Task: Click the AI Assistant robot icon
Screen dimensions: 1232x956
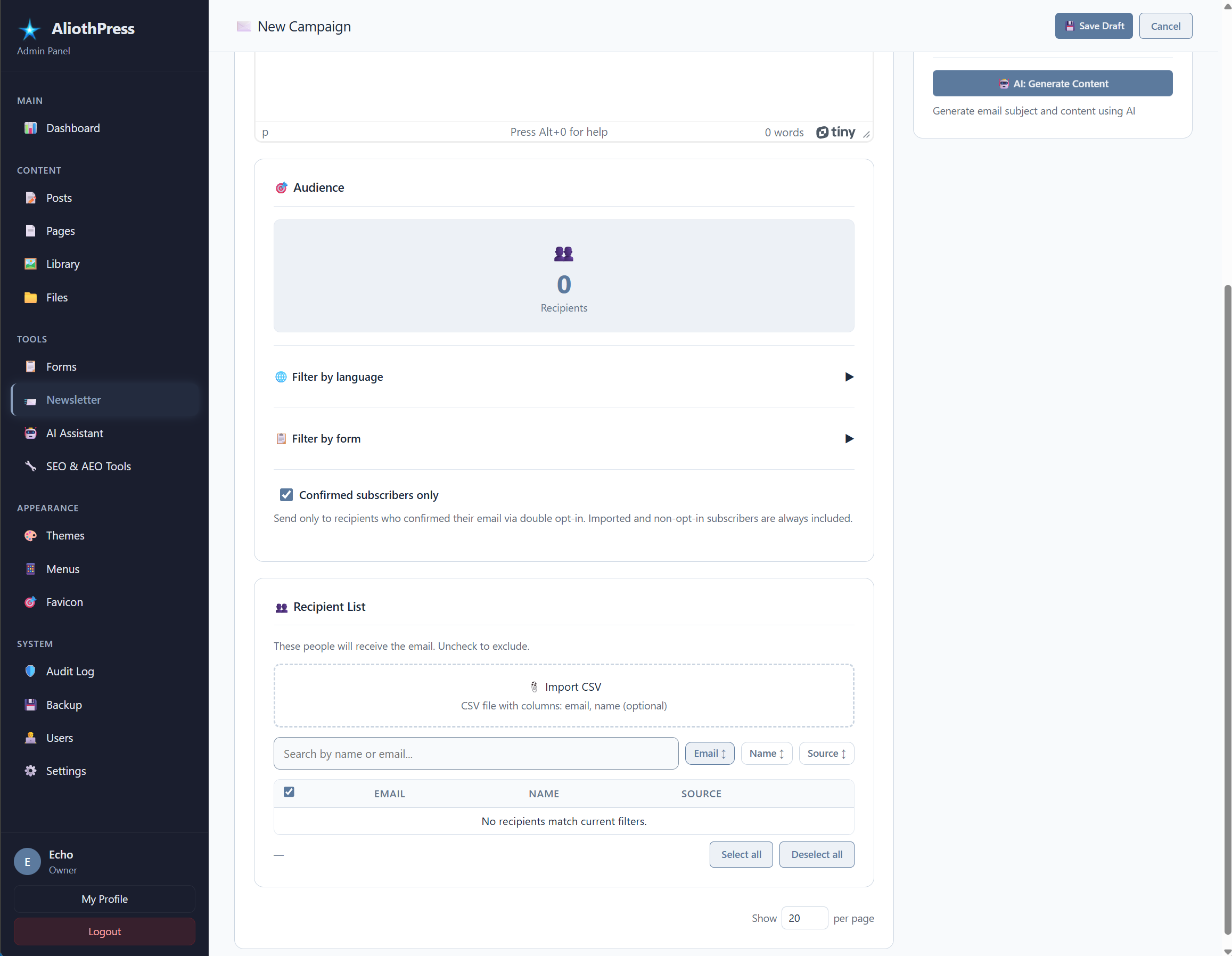Action: (30, 434)
